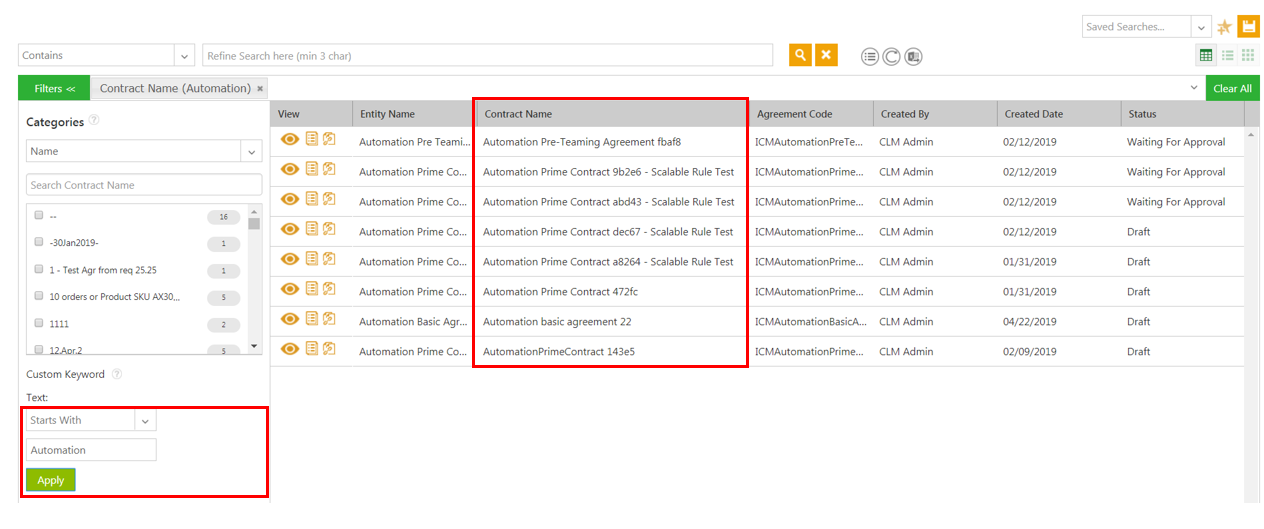The width and height of the screenshot is (1264, 529).
Task: Tick the 1111 checkbox in Categories
Action: click(x=39, y=324)
